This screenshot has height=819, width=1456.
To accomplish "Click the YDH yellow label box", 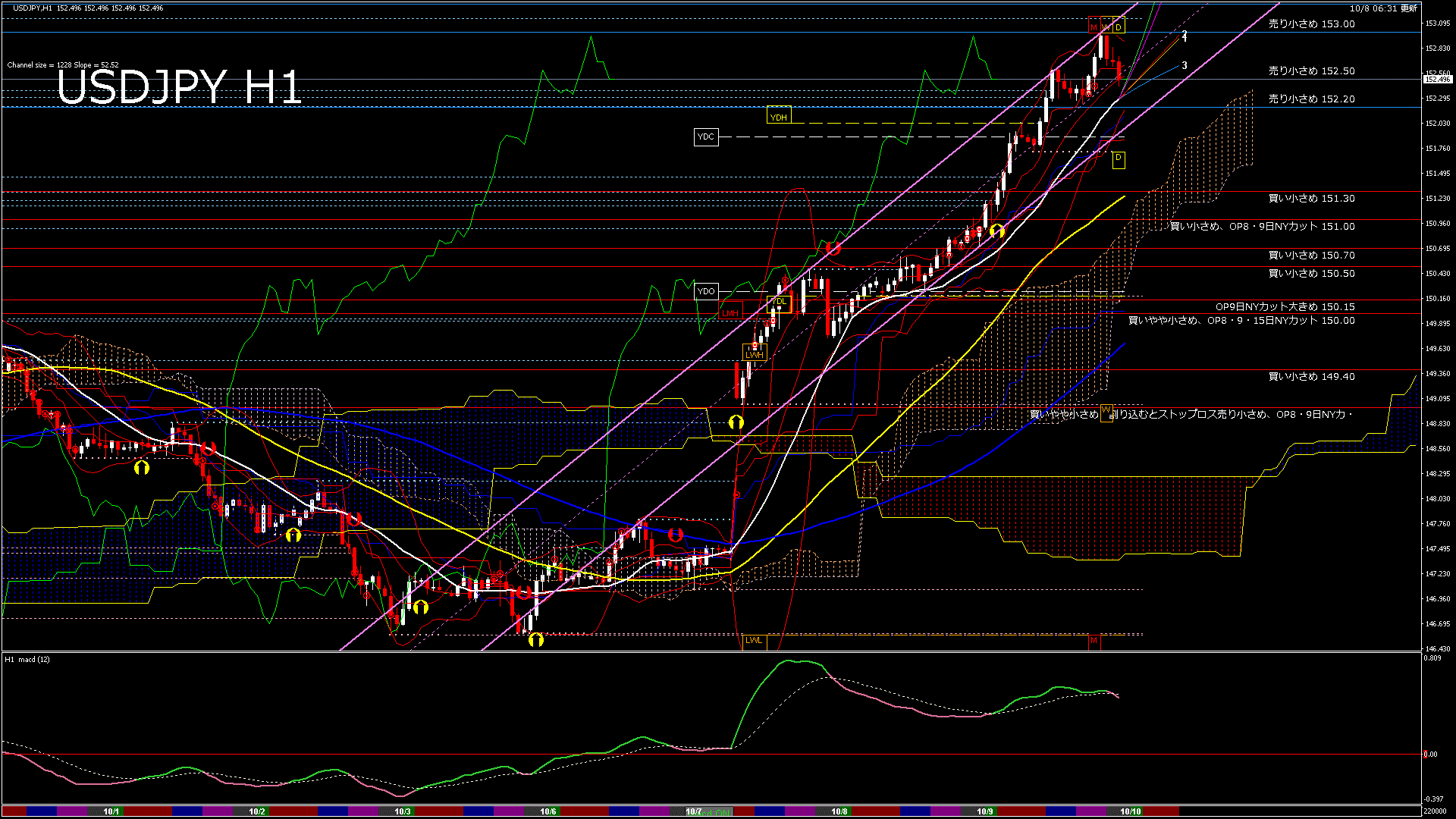I will pyautogui.click(x=778, y=117).
